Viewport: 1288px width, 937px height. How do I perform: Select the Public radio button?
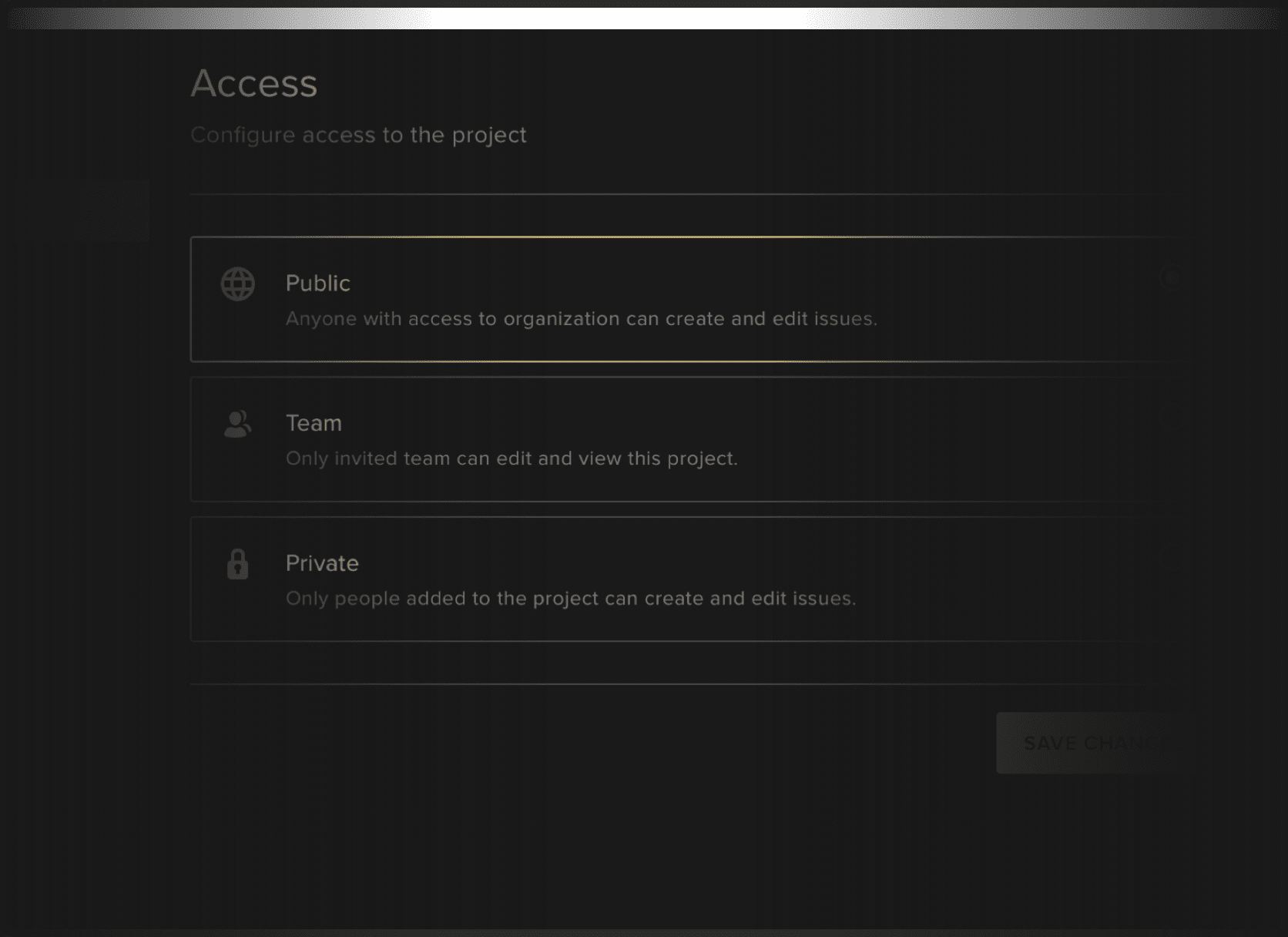[x=1170, y=277]
